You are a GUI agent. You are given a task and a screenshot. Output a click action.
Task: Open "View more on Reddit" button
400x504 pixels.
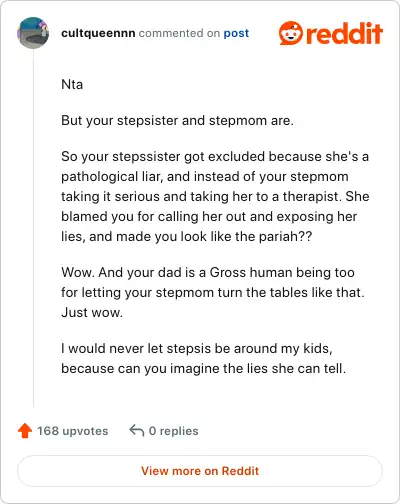point(200,471)
